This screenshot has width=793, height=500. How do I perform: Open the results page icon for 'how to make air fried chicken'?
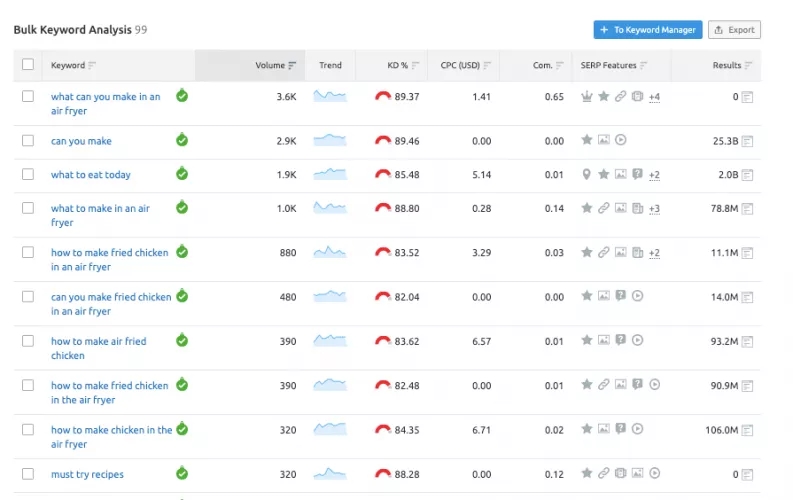pos(747,341)
